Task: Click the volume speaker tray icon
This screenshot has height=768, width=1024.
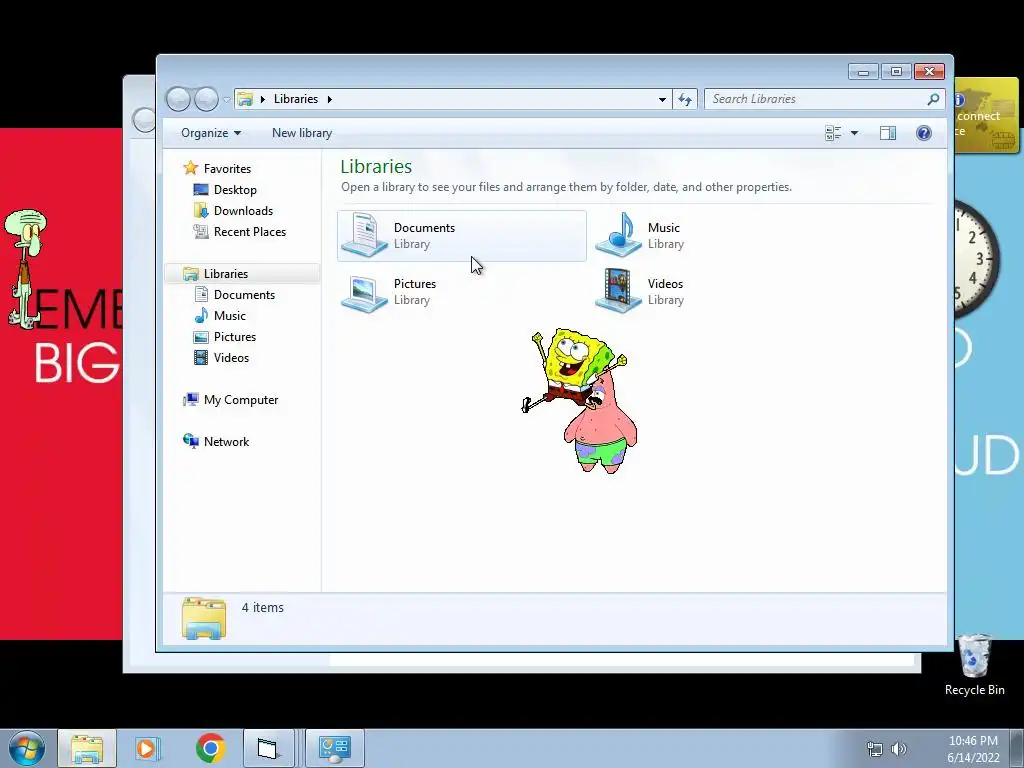Action: 899,749
